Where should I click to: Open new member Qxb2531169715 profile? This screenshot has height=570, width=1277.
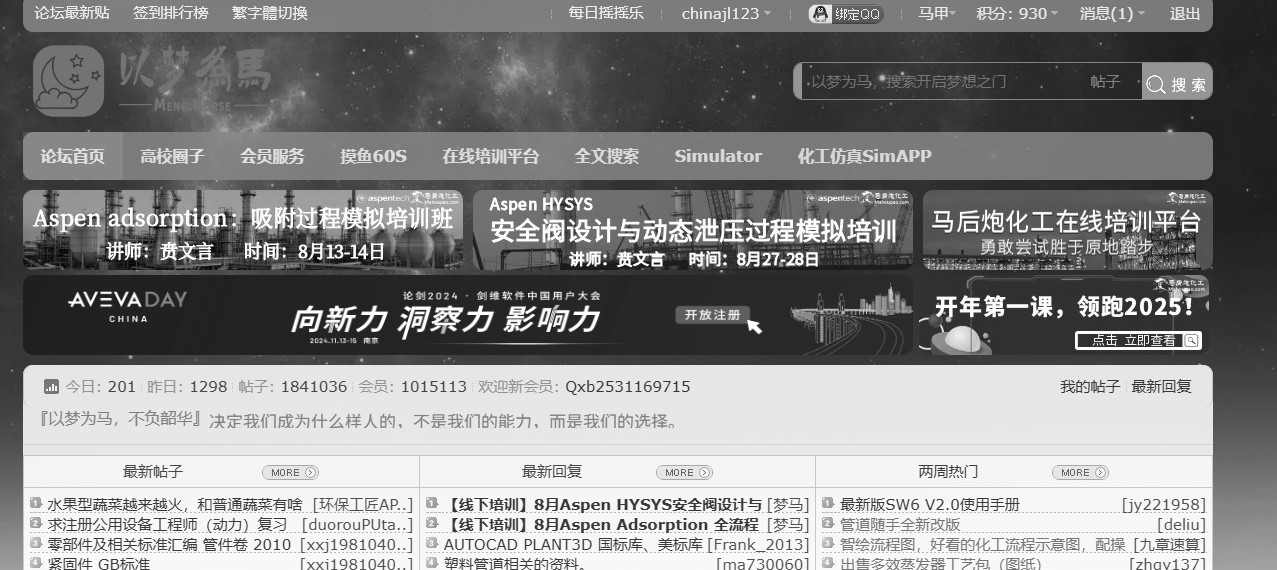pos(627,387)
